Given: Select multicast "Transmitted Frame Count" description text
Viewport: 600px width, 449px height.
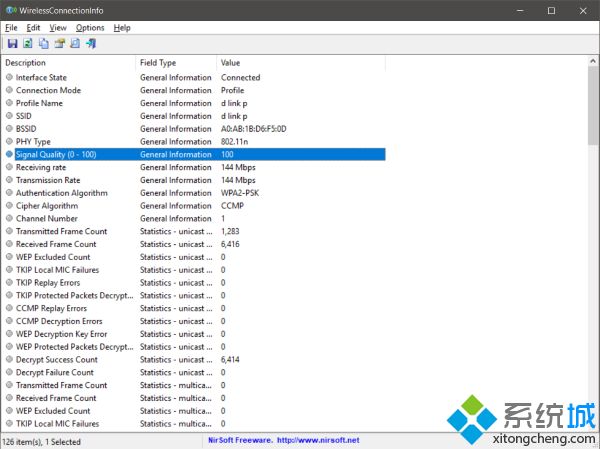Looking at the screenshot, I should 61,385.
